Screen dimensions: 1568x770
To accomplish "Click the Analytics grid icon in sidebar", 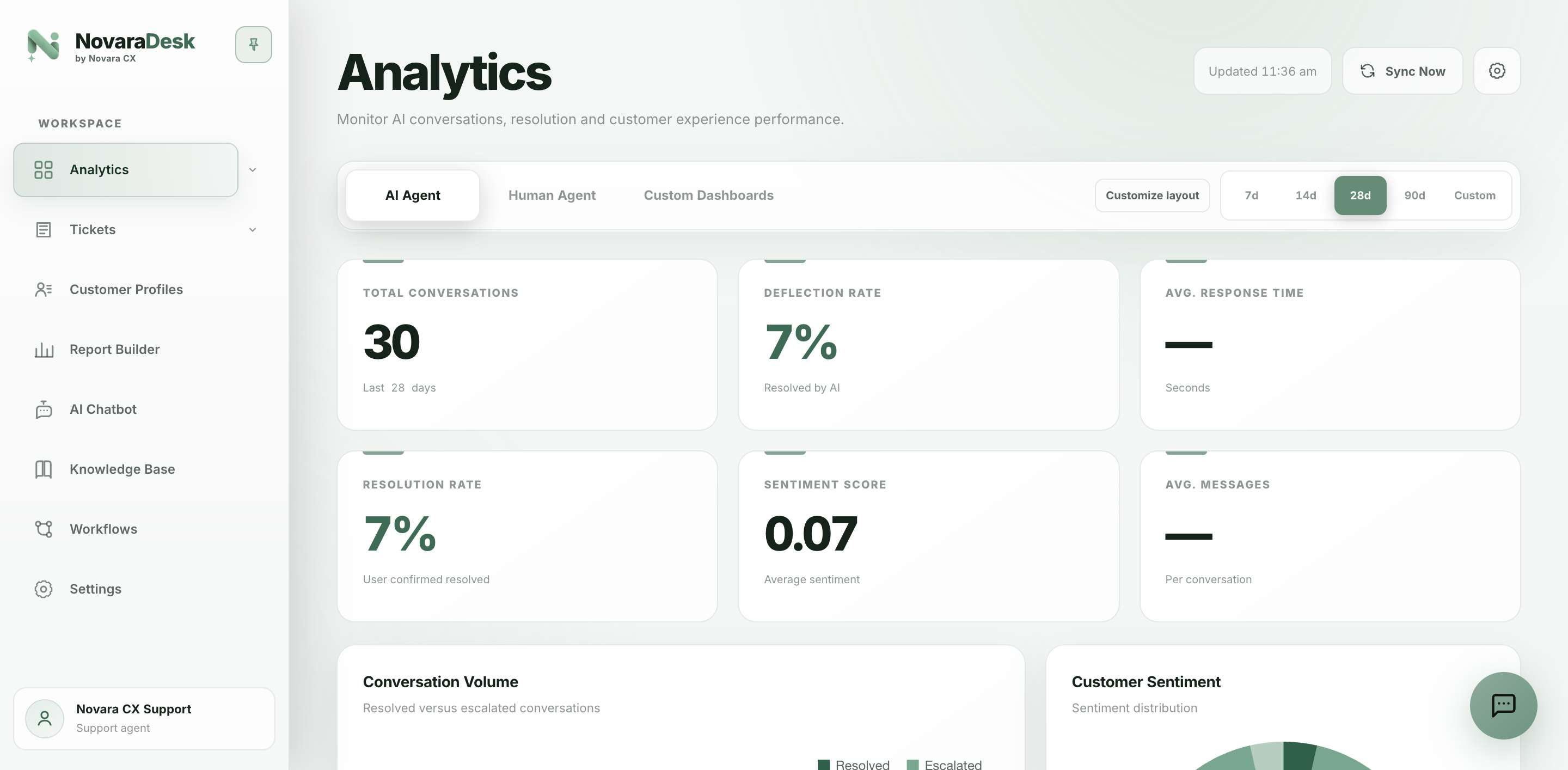I will [43, 170].
